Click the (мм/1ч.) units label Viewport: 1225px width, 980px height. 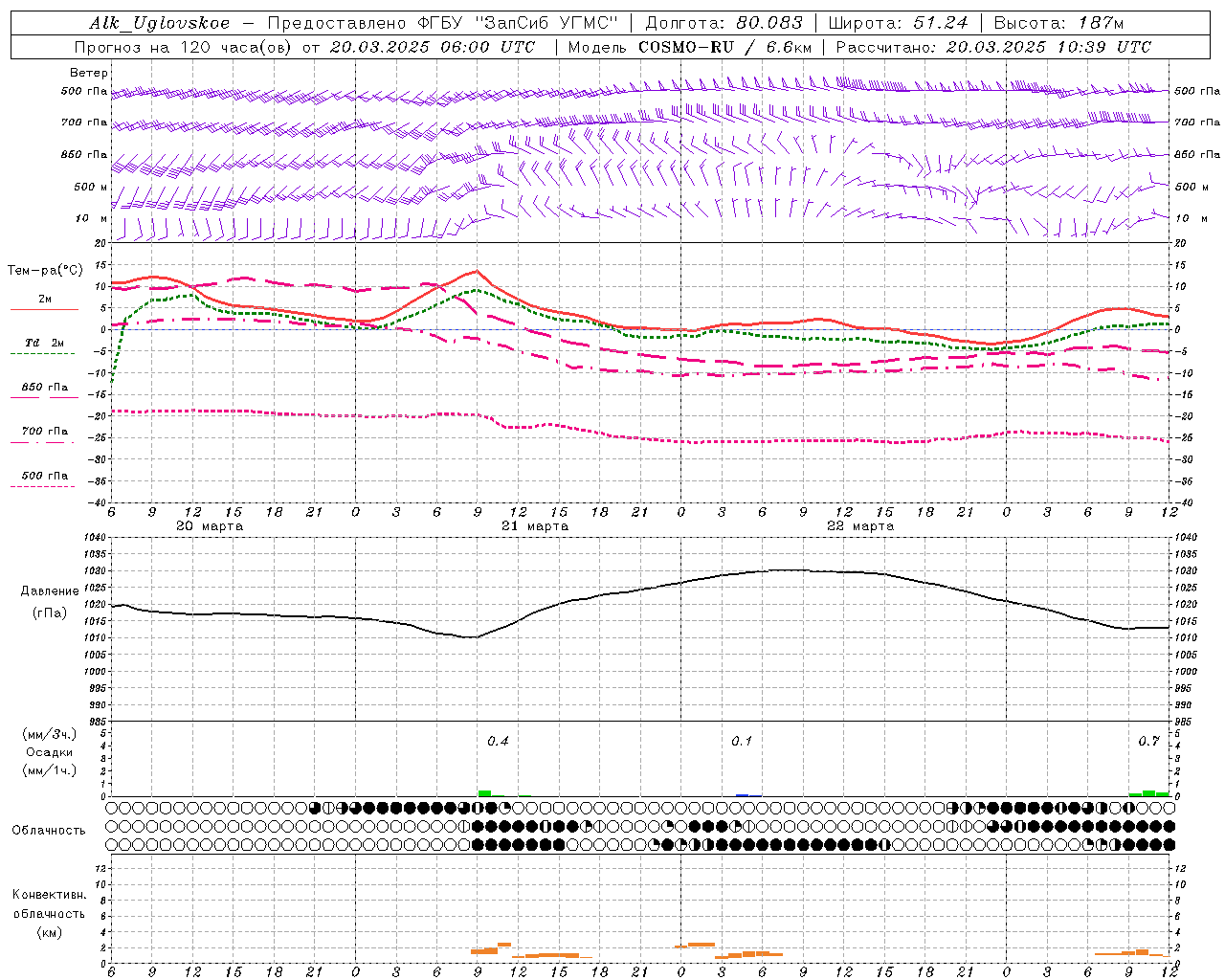point(50,770)
